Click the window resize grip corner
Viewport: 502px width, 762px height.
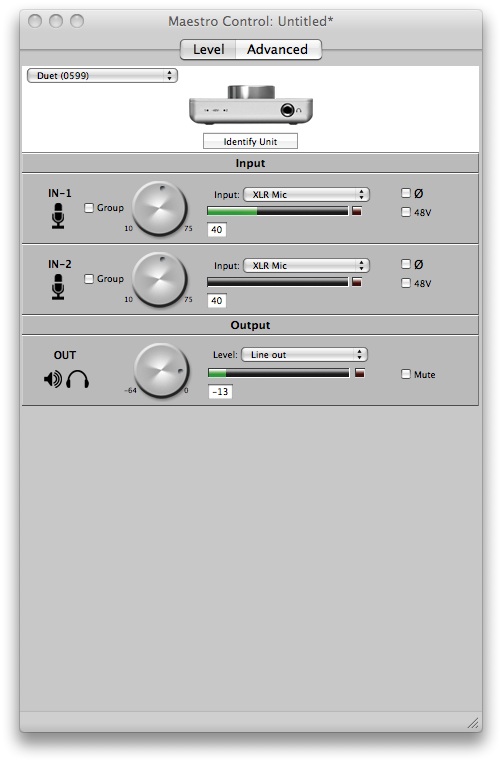[x=473, y=723]
